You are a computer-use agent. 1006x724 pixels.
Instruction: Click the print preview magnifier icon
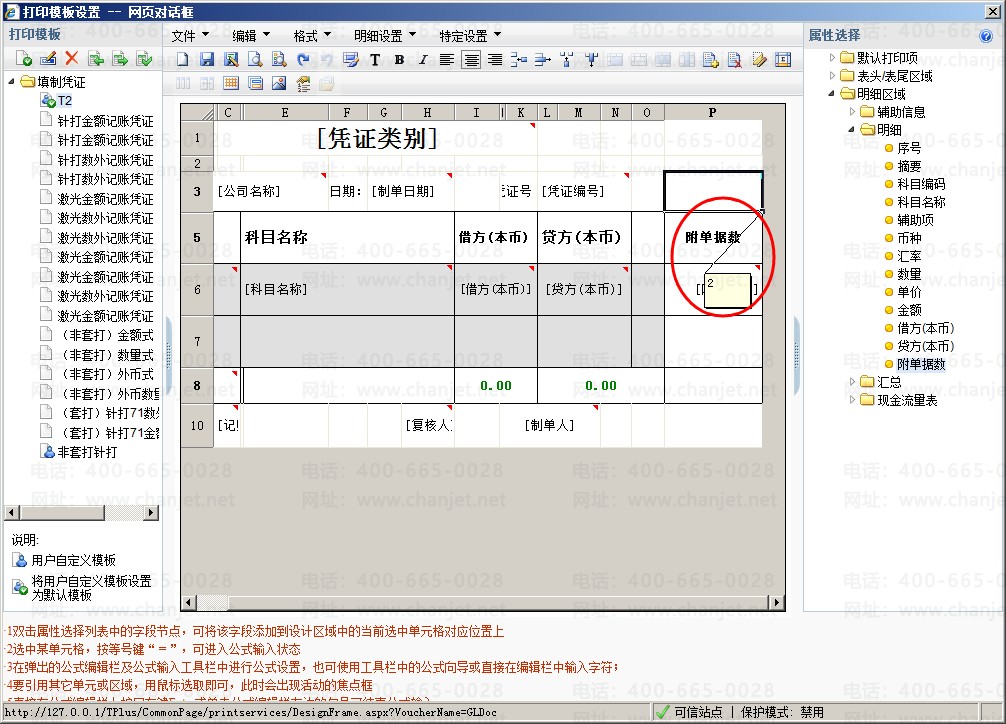(255, 60)
